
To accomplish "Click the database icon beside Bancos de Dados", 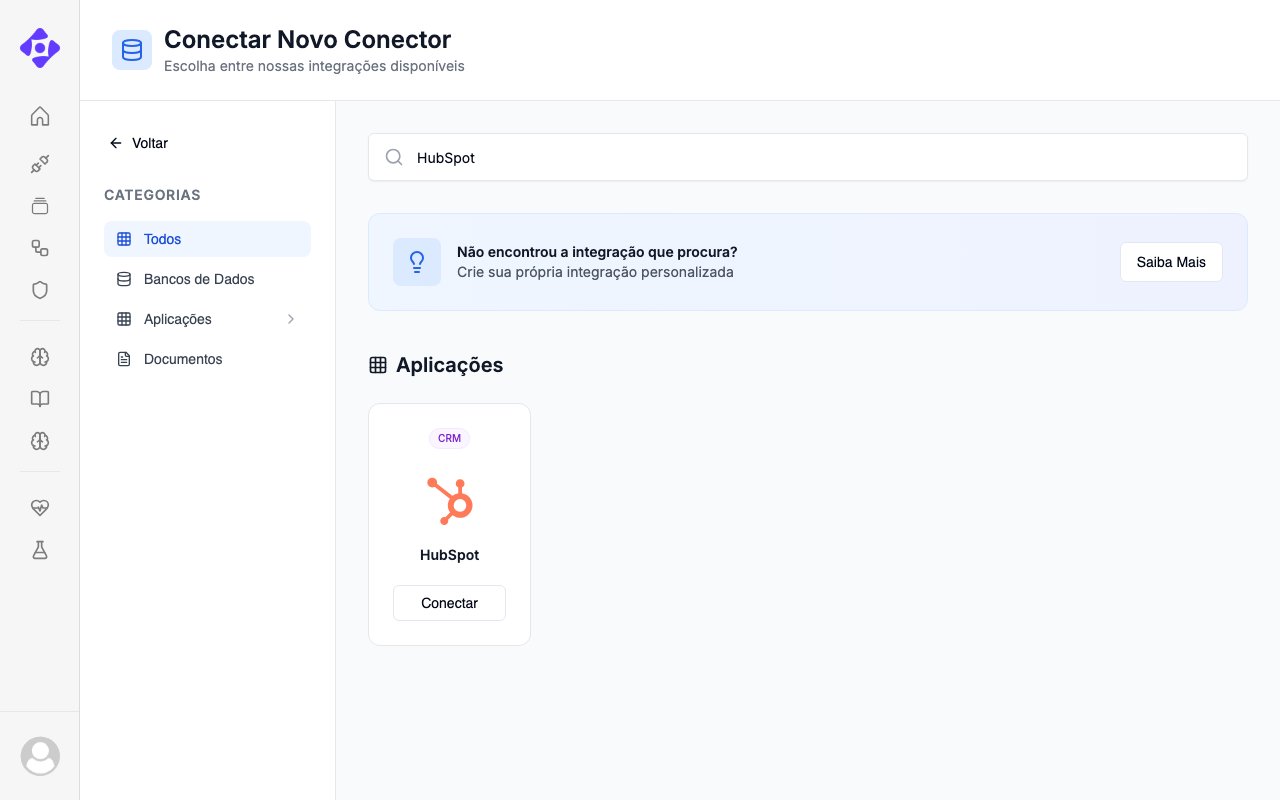I will click(x=124, y=279).
